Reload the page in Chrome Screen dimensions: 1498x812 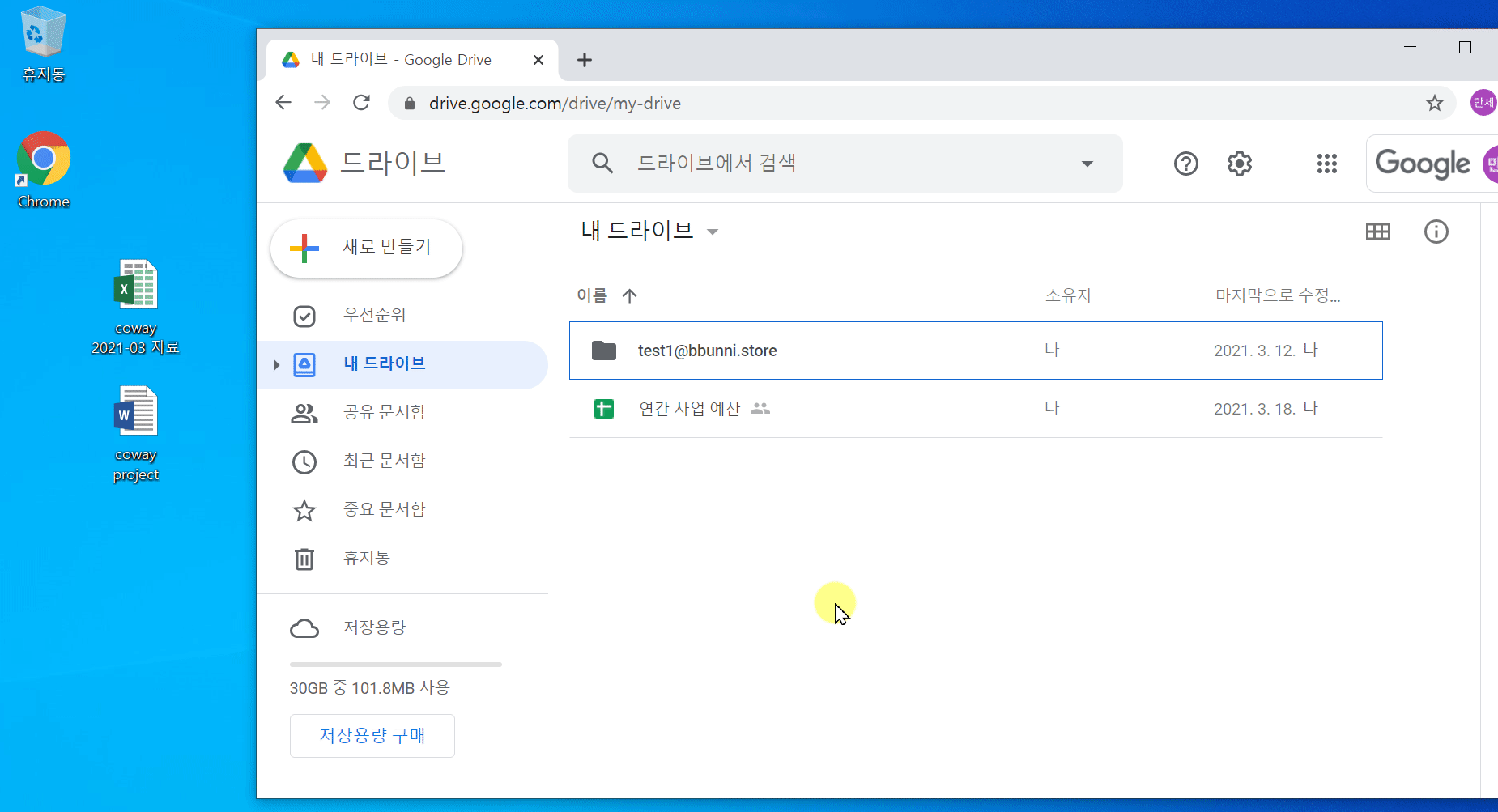[361, 103]
